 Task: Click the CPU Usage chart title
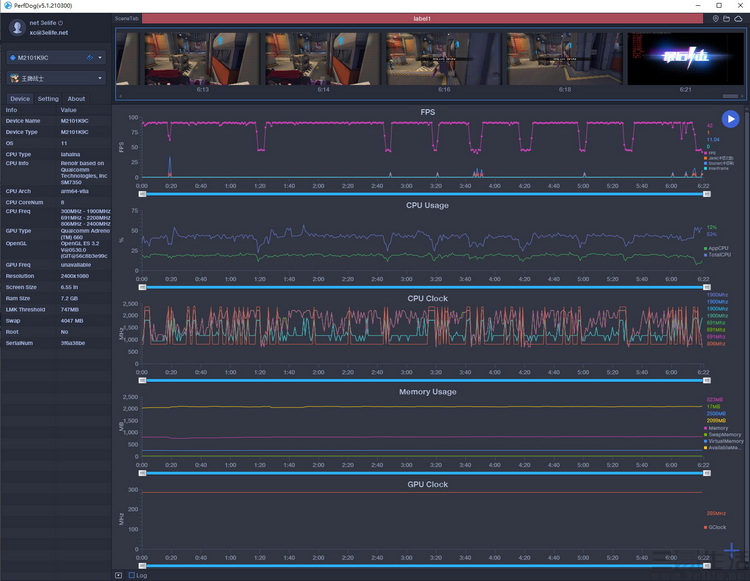(428, 205)
